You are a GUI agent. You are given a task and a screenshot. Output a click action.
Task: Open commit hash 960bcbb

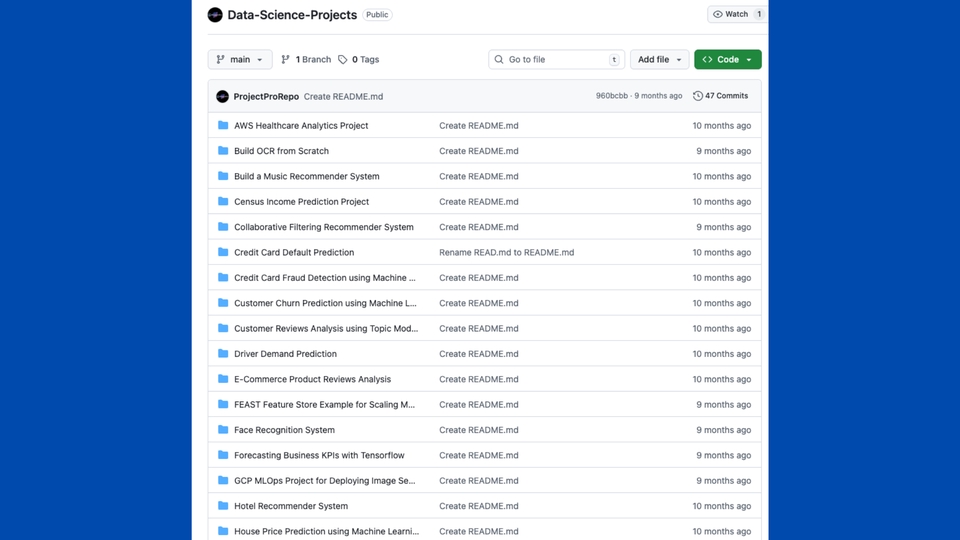coord(612,96)
